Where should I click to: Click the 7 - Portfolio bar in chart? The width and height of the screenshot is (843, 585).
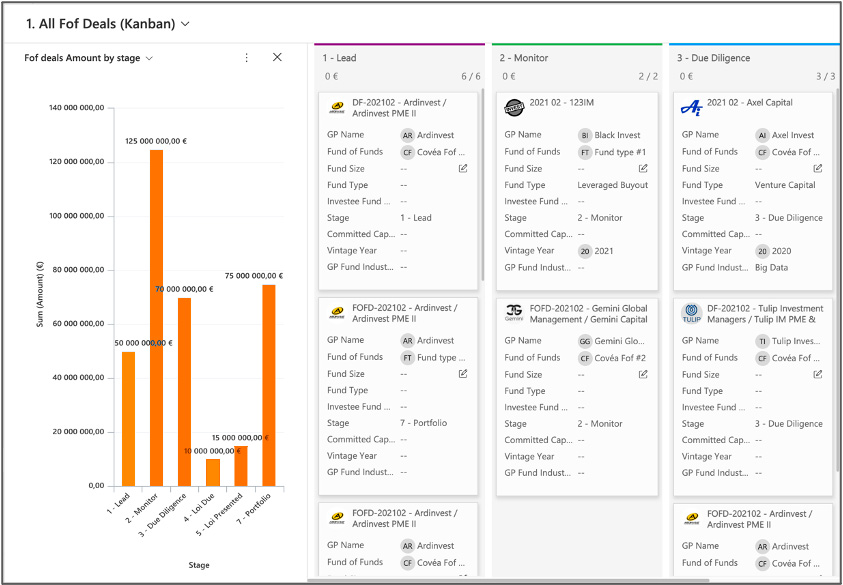269,386
